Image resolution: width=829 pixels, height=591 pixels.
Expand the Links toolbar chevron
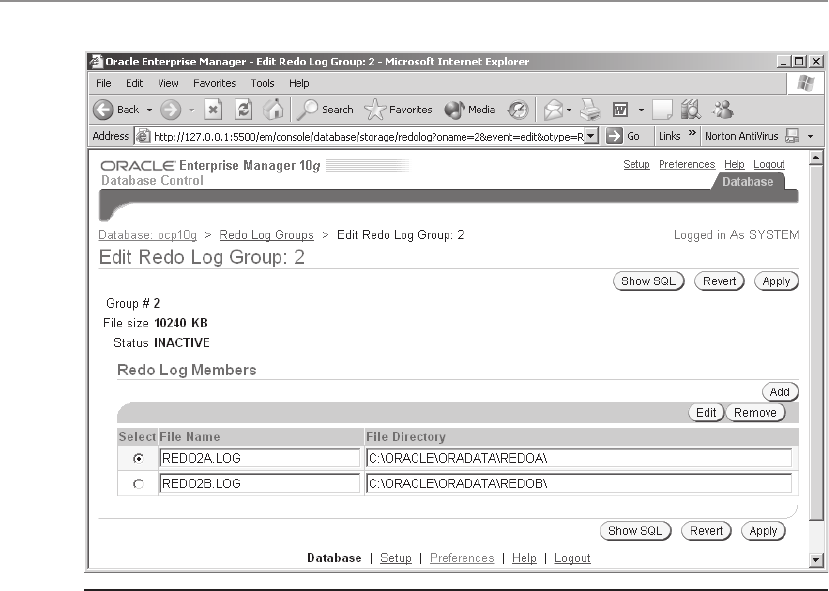pos(692,133)
